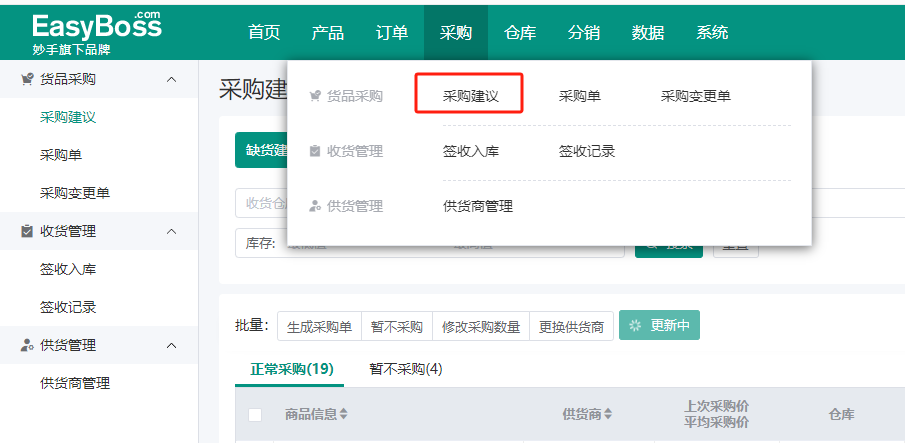
Task: Click the batch 更换供货商 button
Action: tap(571, 327)
